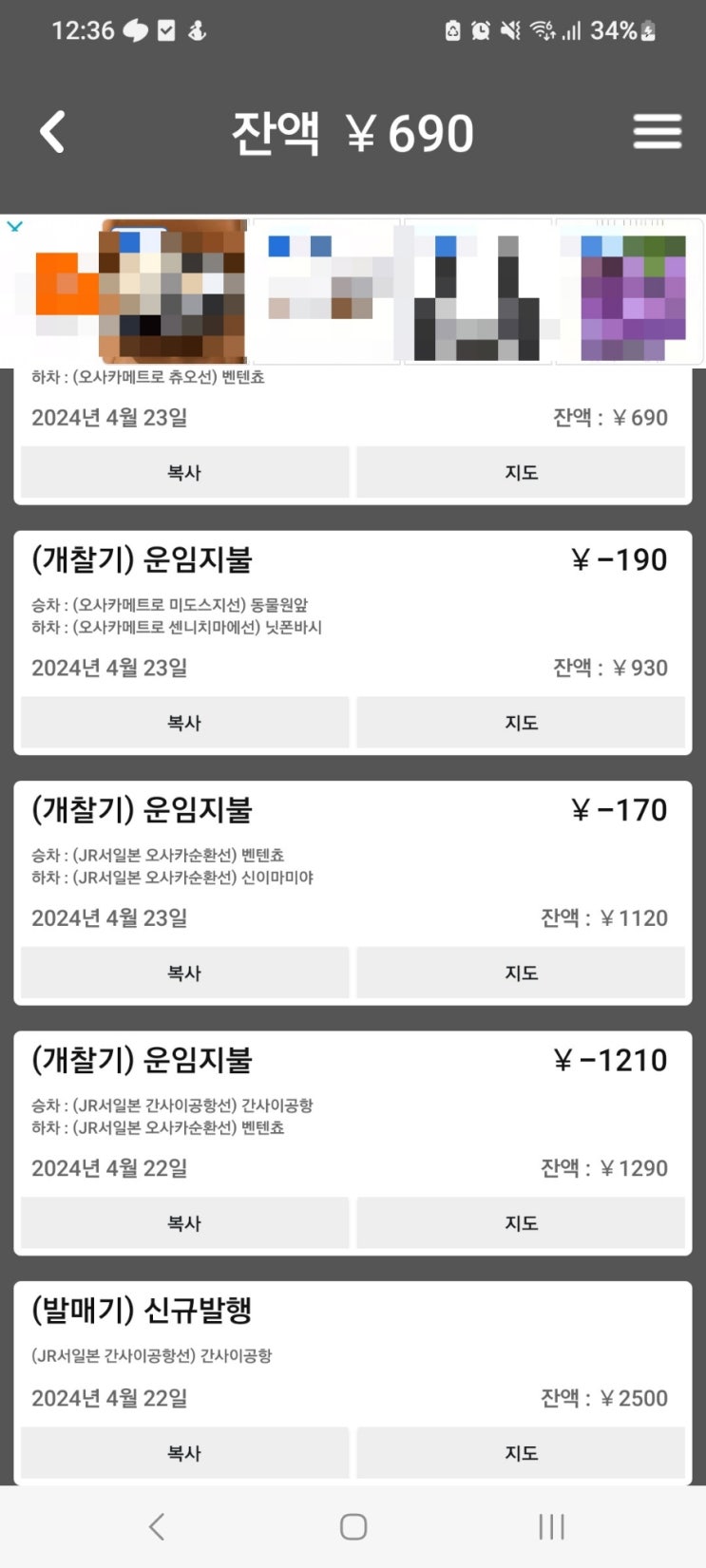Tap the back arrow in header
Image resolution: width=706 pixels, height=1568 pixels.
tap(53, 132)
